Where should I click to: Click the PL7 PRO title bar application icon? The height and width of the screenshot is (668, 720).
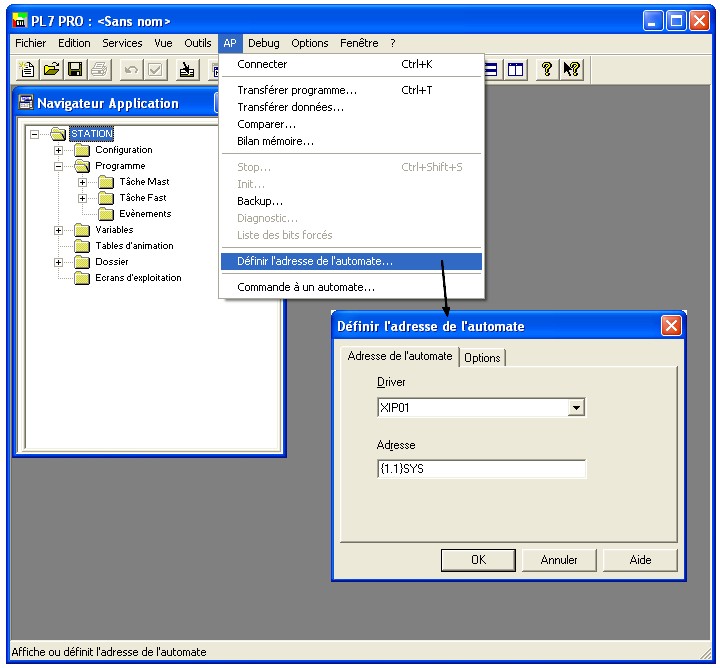[x=20, y=21]
